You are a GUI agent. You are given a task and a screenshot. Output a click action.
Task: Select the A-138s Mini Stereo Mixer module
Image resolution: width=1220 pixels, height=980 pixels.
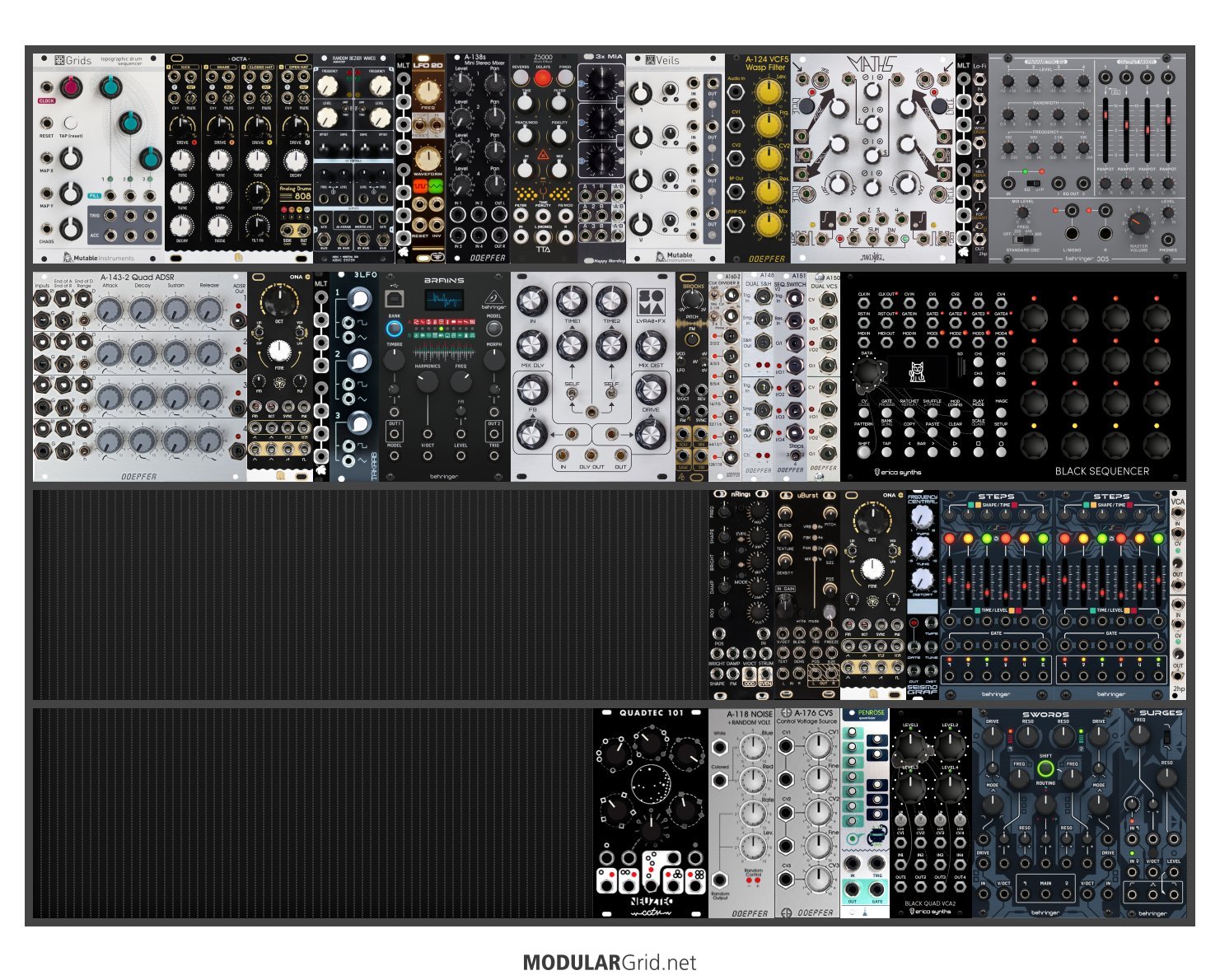pos(478,158)
